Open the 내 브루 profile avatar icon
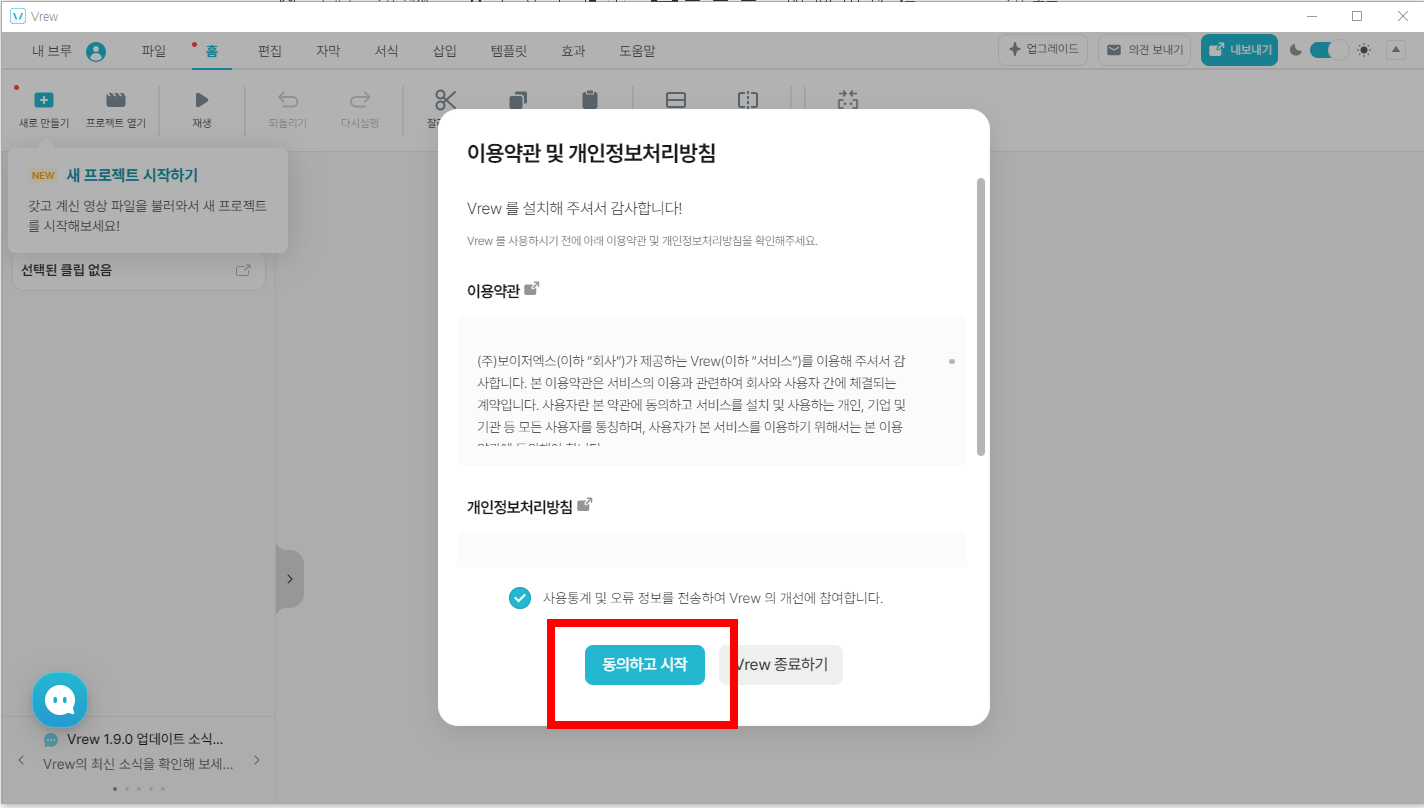1424x808 pixels. coord(96,52)
